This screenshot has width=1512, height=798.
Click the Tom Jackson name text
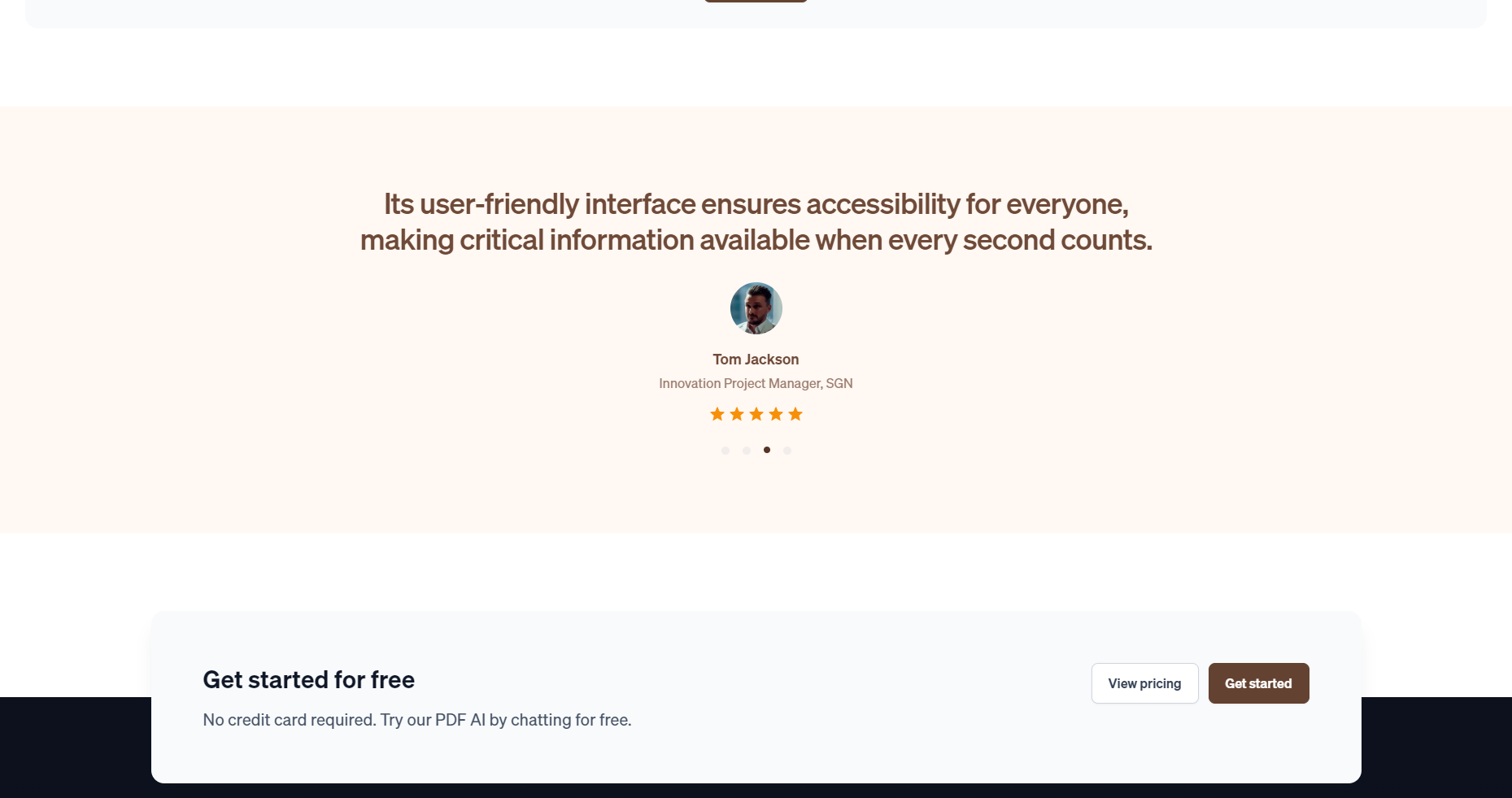(756, 360)
